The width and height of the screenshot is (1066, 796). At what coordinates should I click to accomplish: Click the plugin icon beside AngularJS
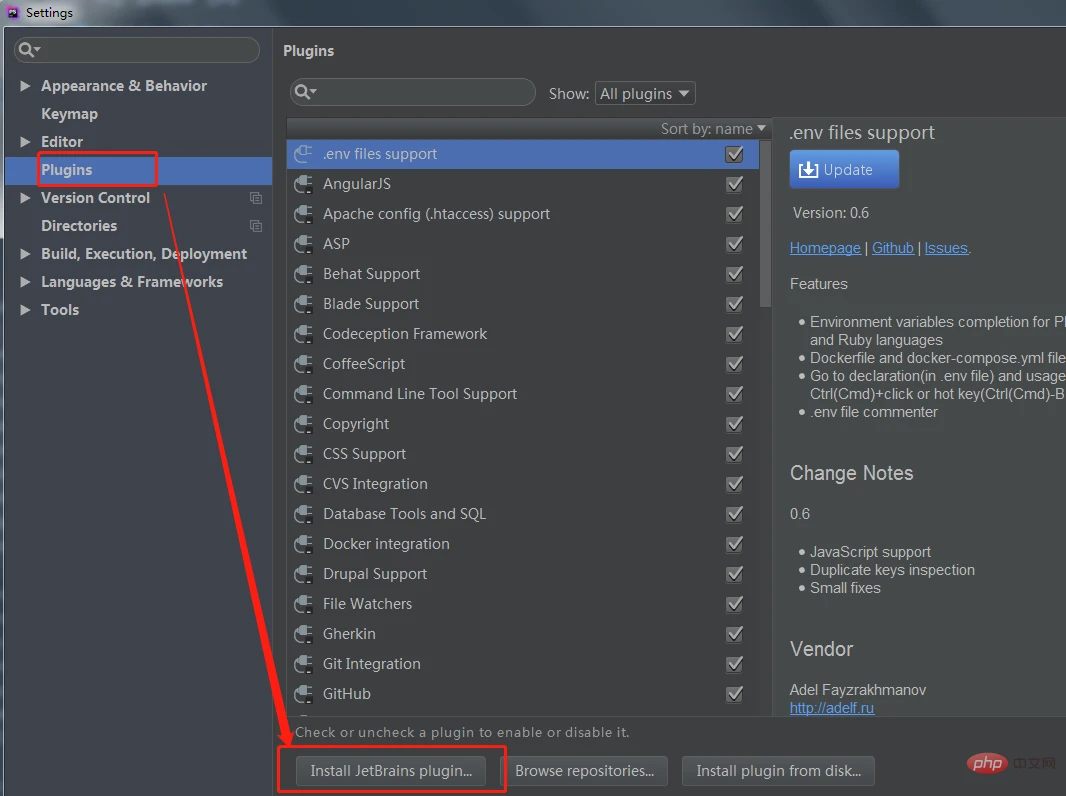click(303, 184)
